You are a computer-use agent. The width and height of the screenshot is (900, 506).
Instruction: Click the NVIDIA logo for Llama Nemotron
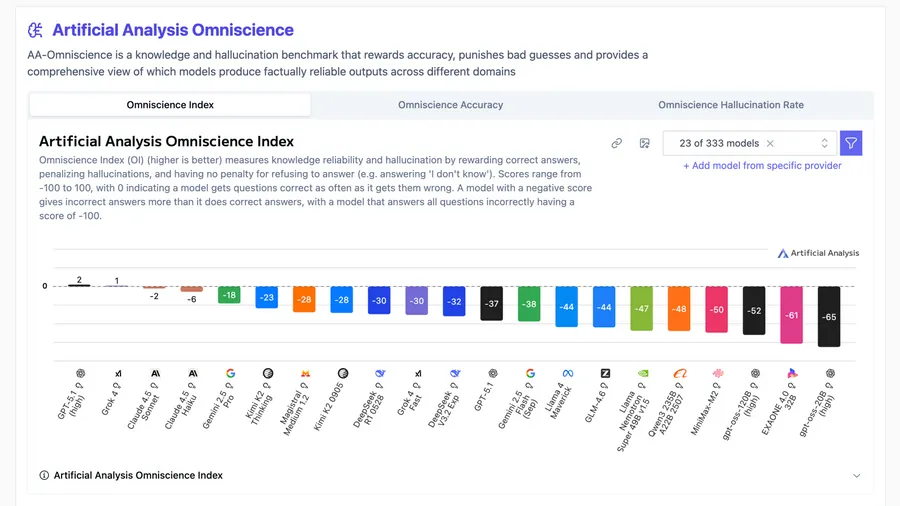pos(643,373)
